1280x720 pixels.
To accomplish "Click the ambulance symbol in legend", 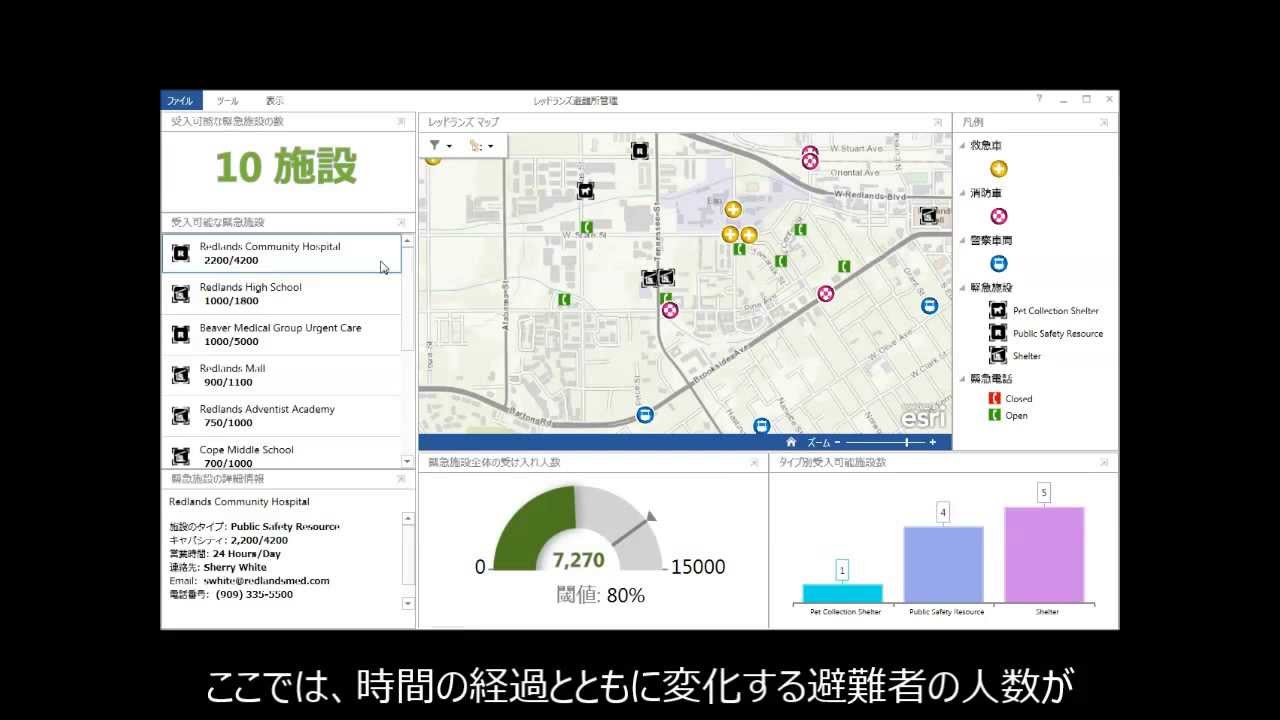I will tap(998, 169).
